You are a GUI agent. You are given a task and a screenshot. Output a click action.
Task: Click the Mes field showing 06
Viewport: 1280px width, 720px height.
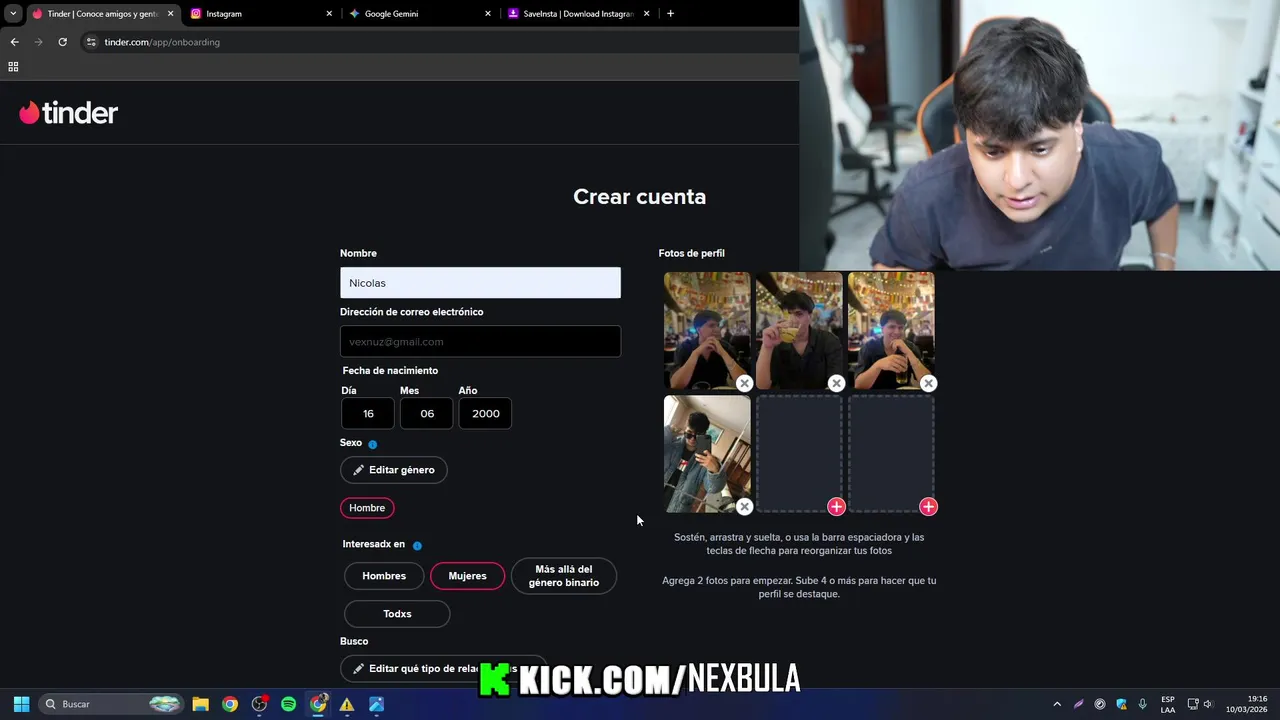point(427,413)
